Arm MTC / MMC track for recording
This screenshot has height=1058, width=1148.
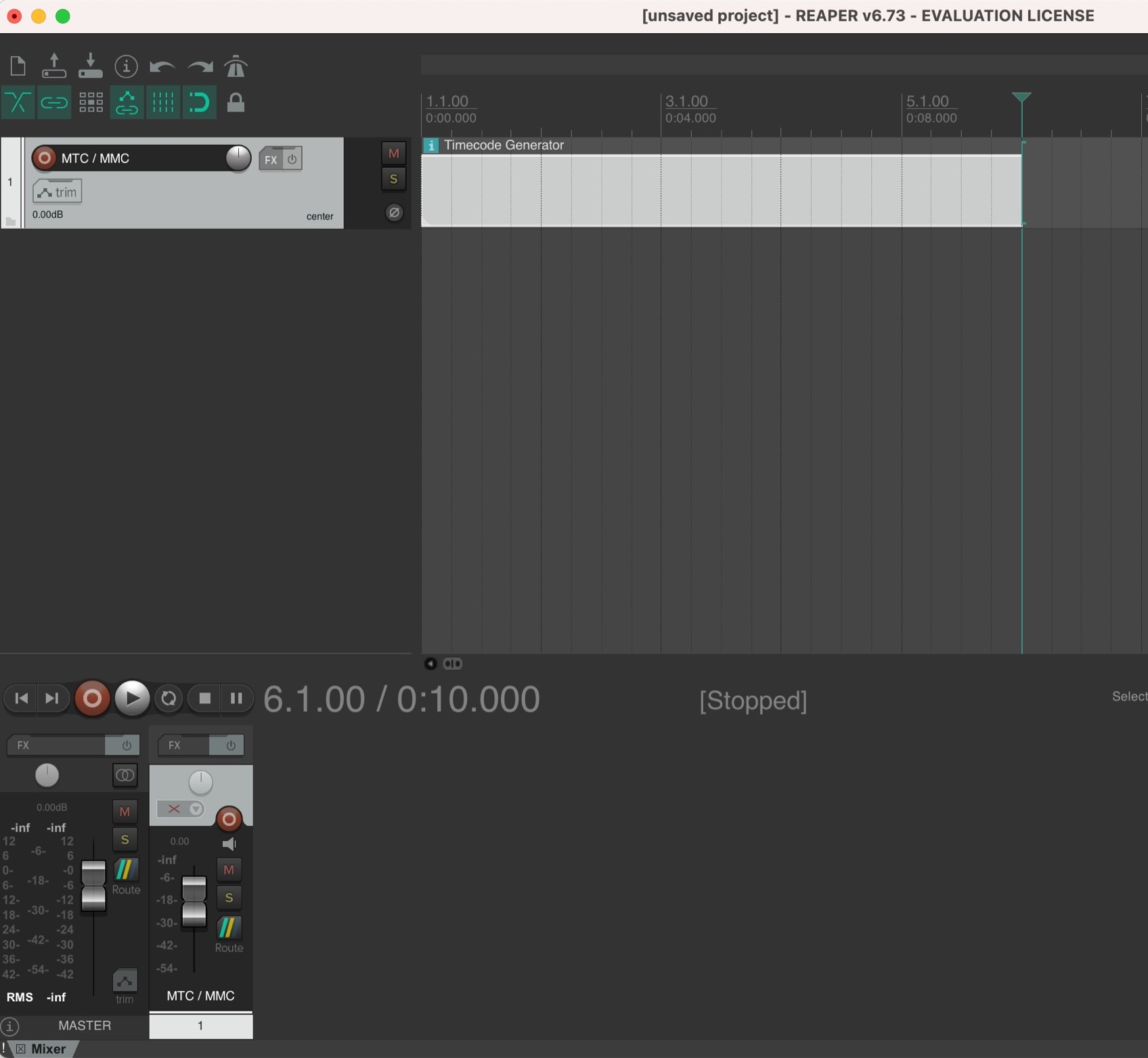pyautogui.click(x=44, y=158)
